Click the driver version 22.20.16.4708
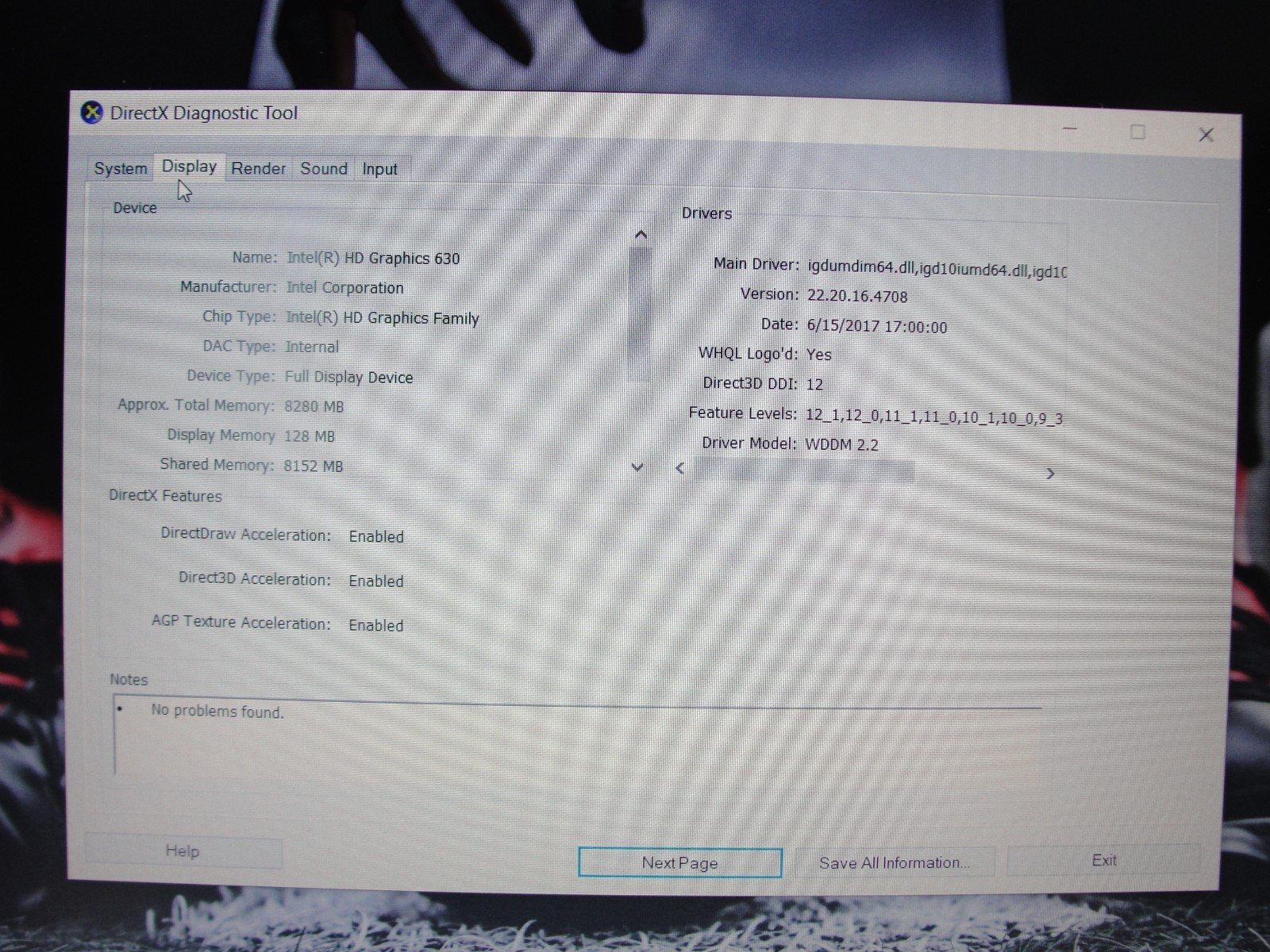 click(x=857, y=297)
